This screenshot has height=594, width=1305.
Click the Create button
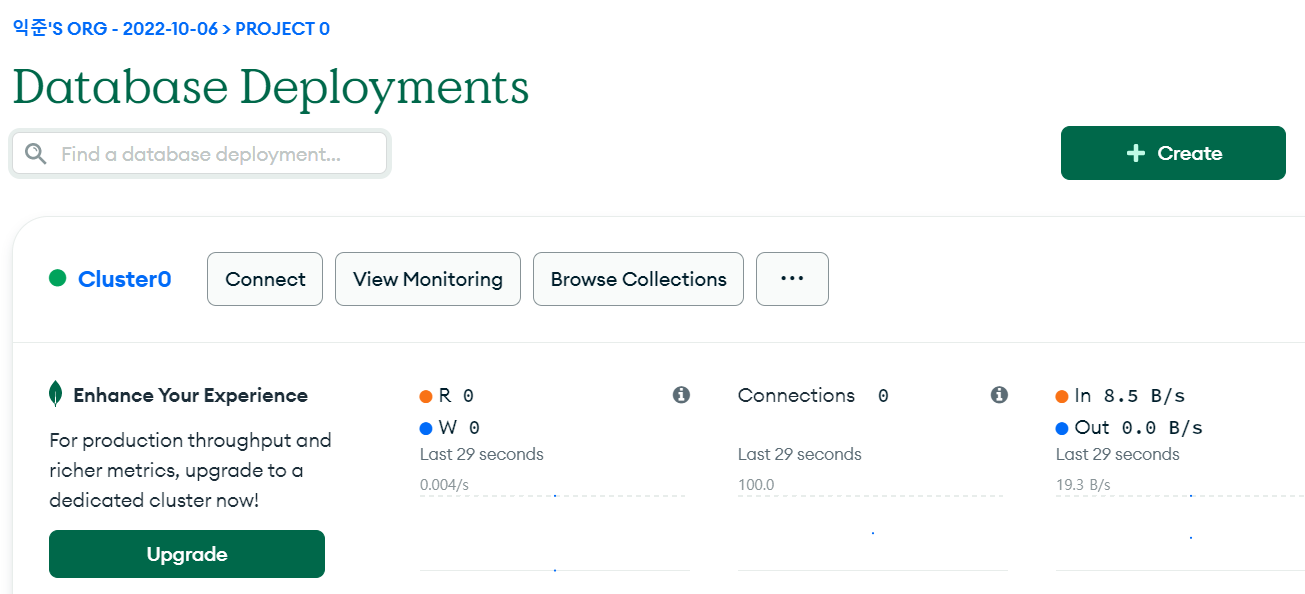tap(1173, 153)
